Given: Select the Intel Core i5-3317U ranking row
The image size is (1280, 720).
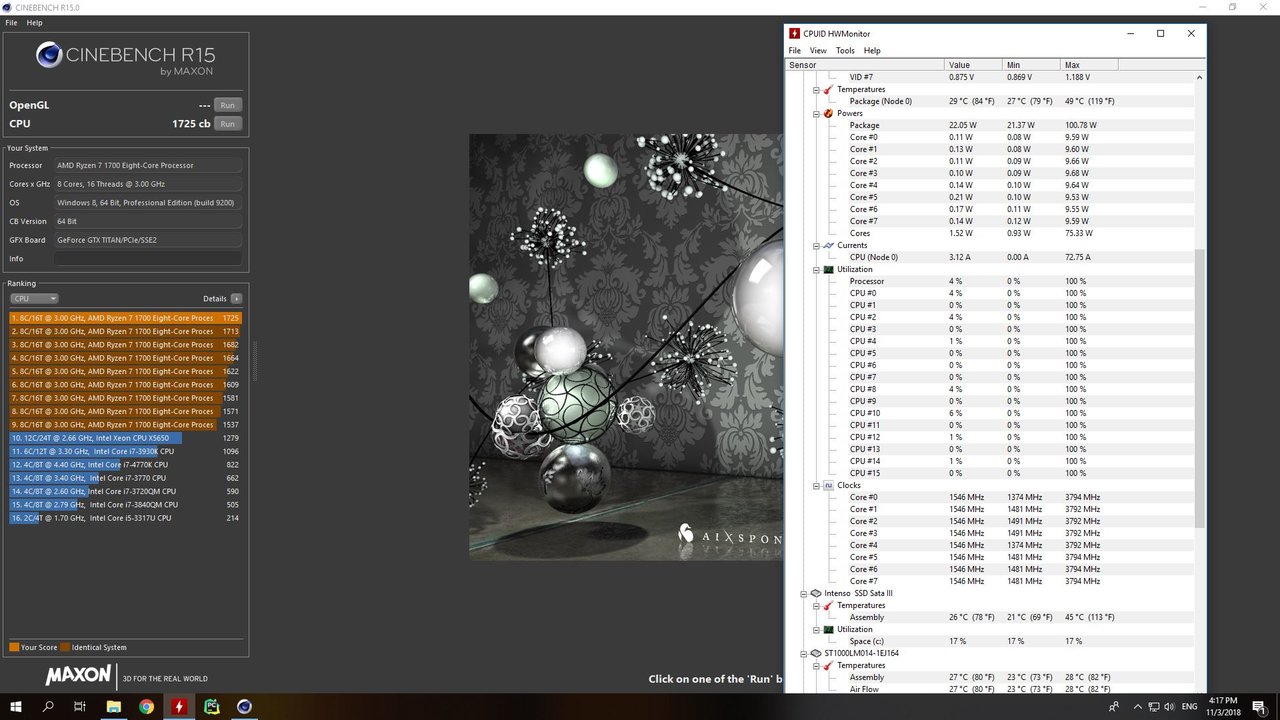Looking at the screenshot, I should click(x=127, y=518).
